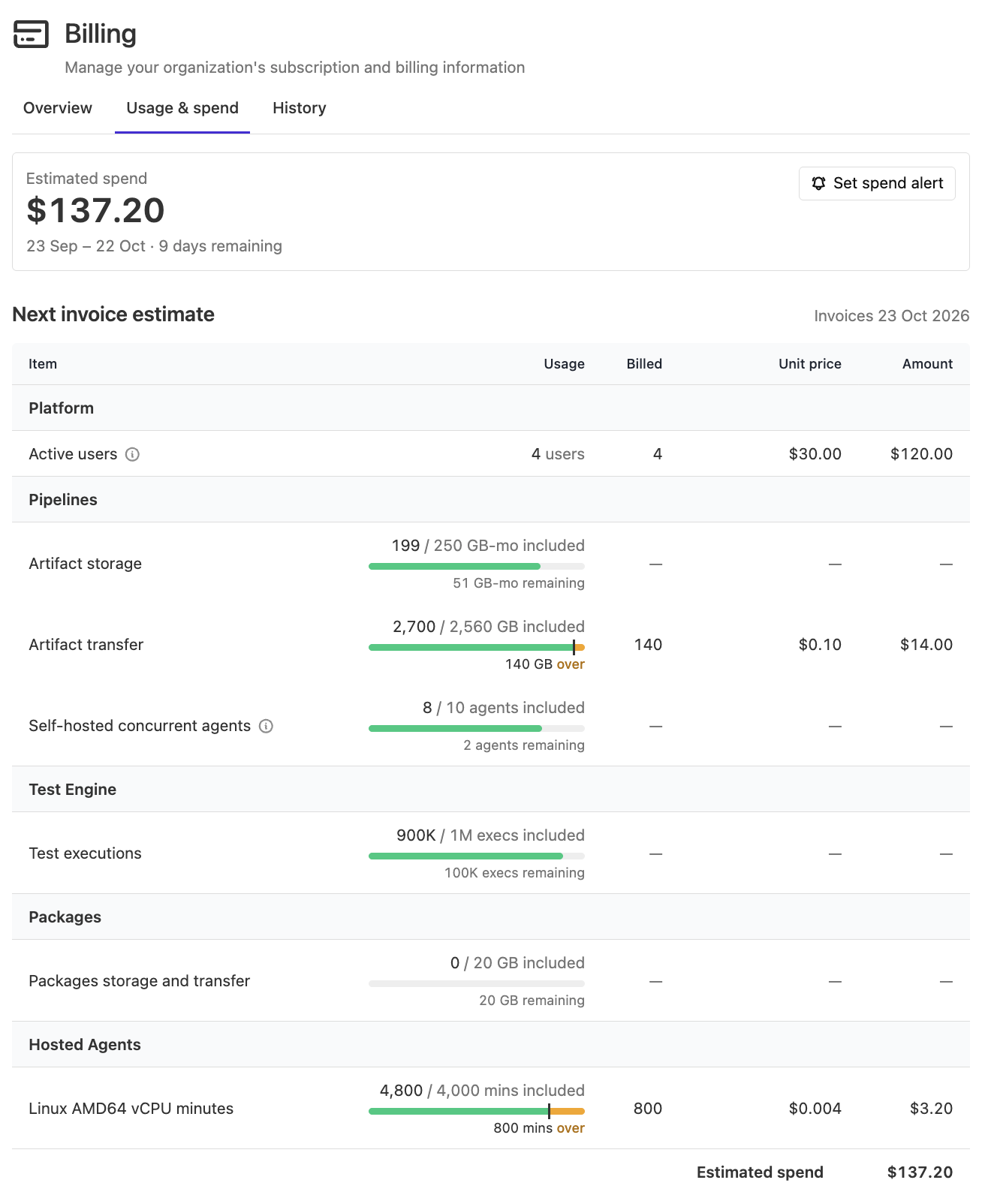Click the Test executions usage bar

(x=477, y=856)
